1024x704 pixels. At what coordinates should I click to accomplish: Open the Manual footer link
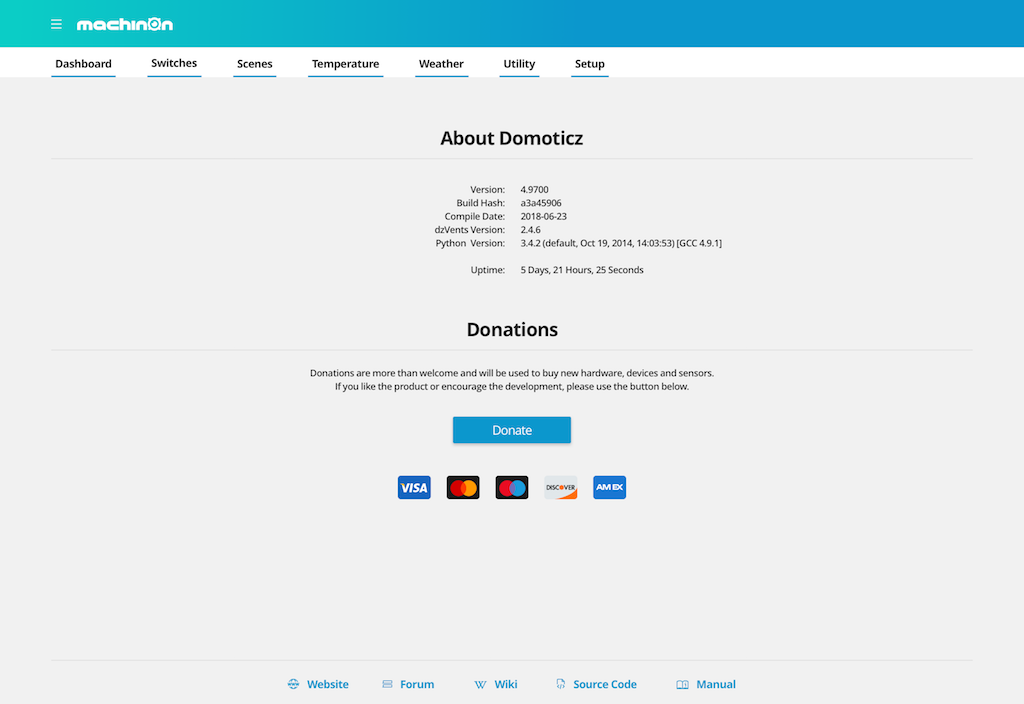pos(716,684)
